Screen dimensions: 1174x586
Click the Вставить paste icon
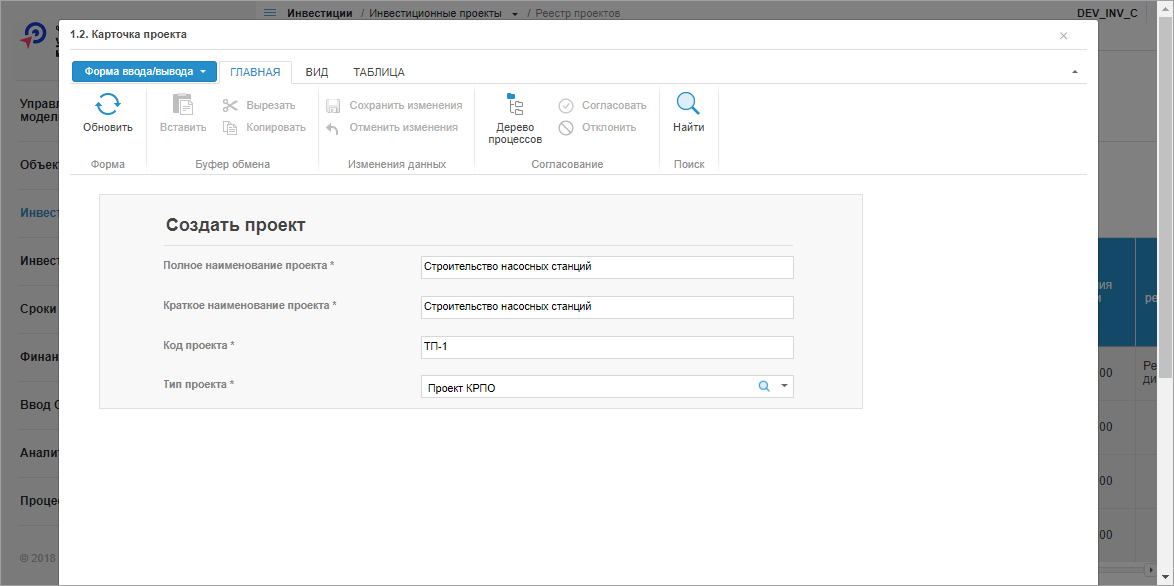(183, 104)
